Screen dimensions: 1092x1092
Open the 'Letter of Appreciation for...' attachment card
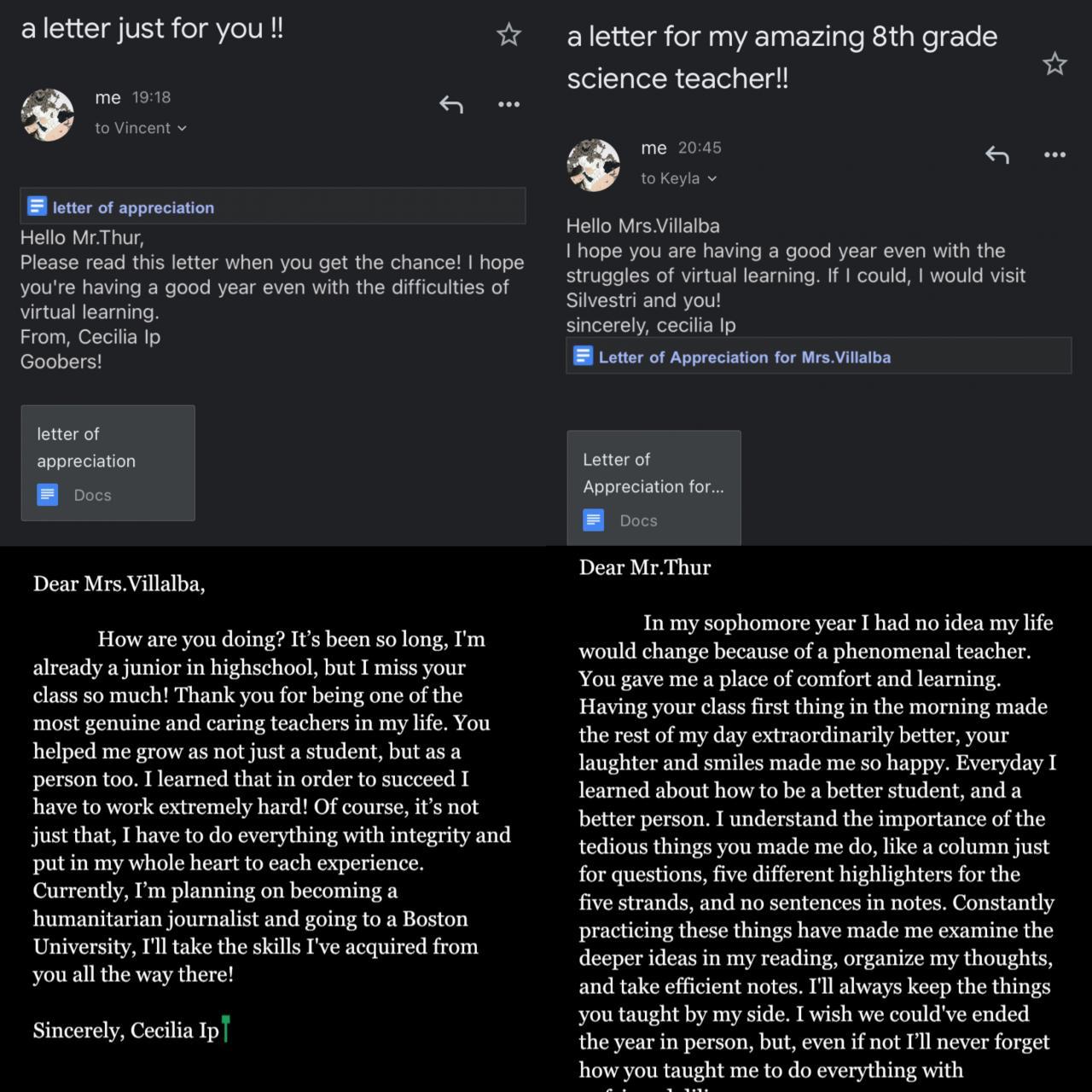pyautogui.click(x=653, y=487)
